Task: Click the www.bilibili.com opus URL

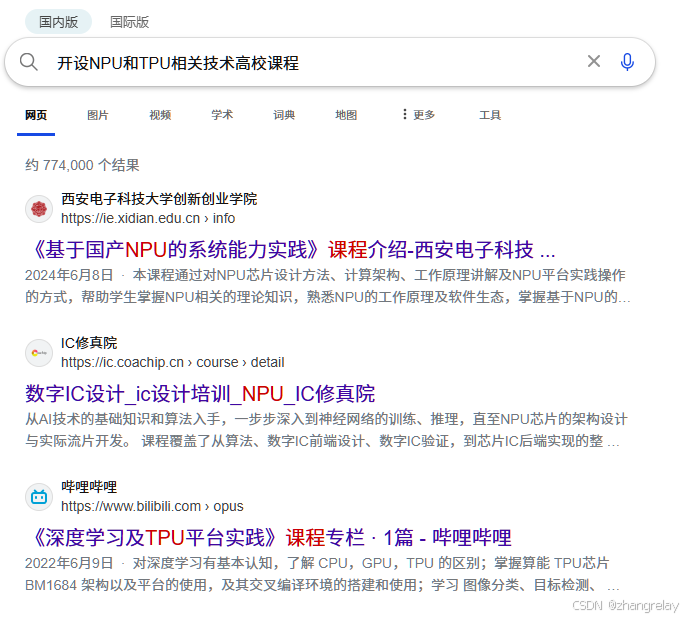Action: (152, 506)
